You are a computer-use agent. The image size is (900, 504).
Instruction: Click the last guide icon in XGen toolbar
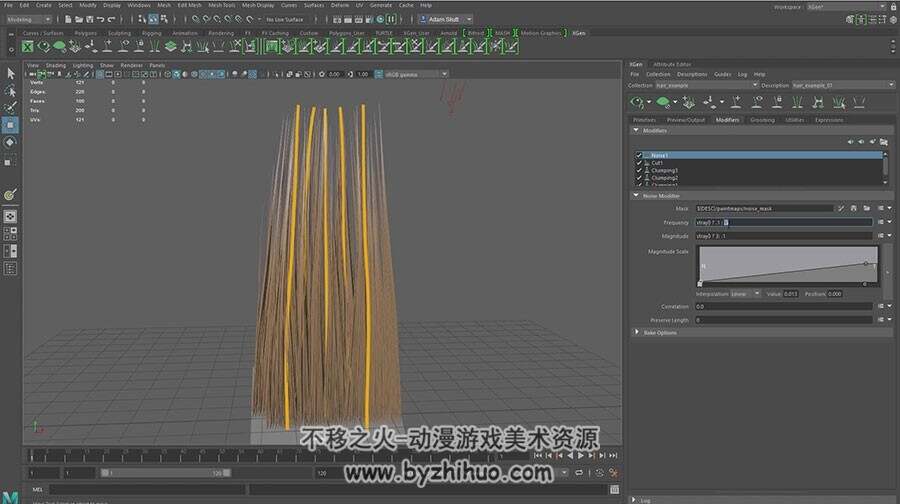pos(859,102)
